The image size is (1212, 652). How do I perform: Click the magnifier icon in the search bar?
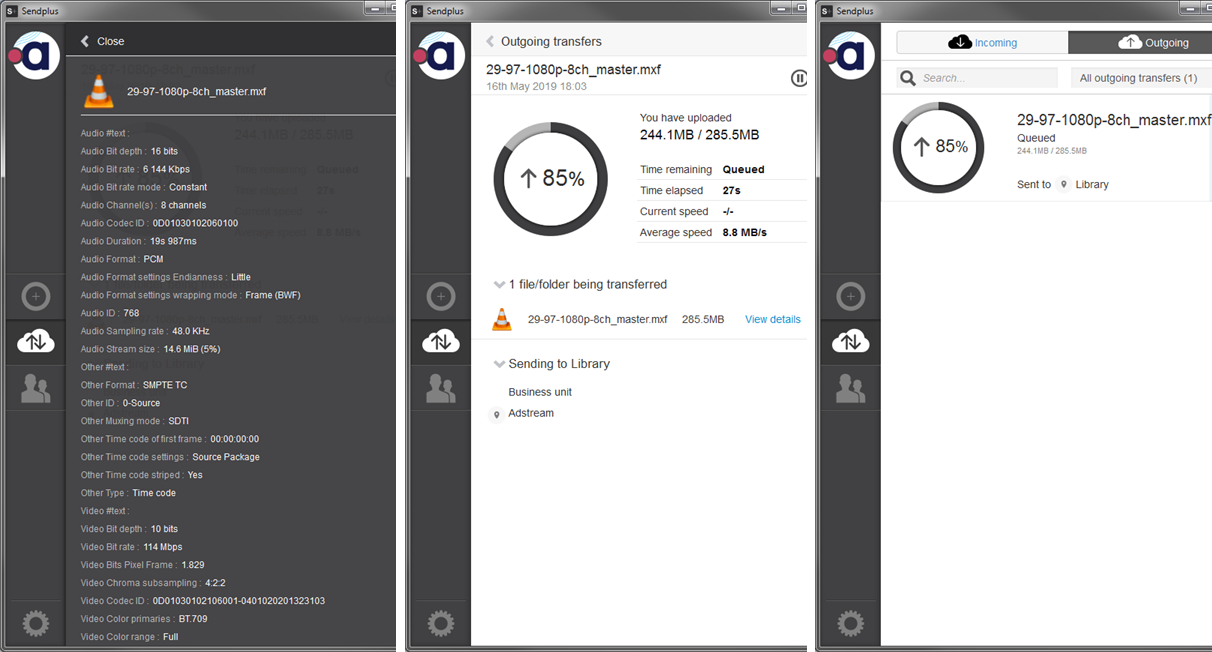(906, 77)
